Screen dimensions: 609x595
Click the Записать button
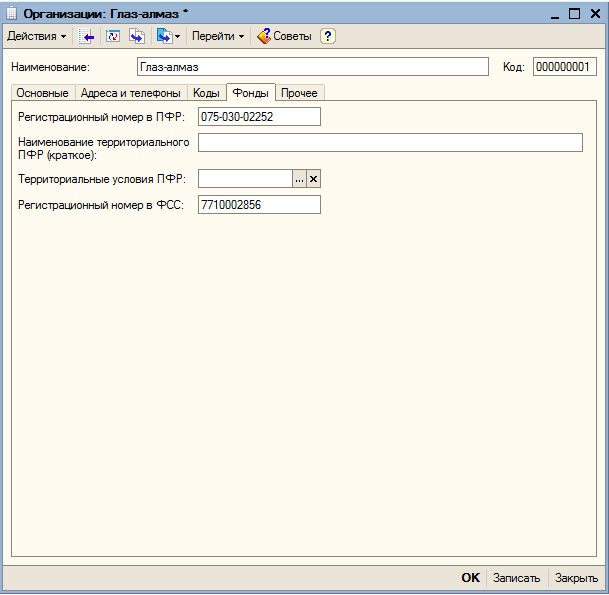coord(516,578)
